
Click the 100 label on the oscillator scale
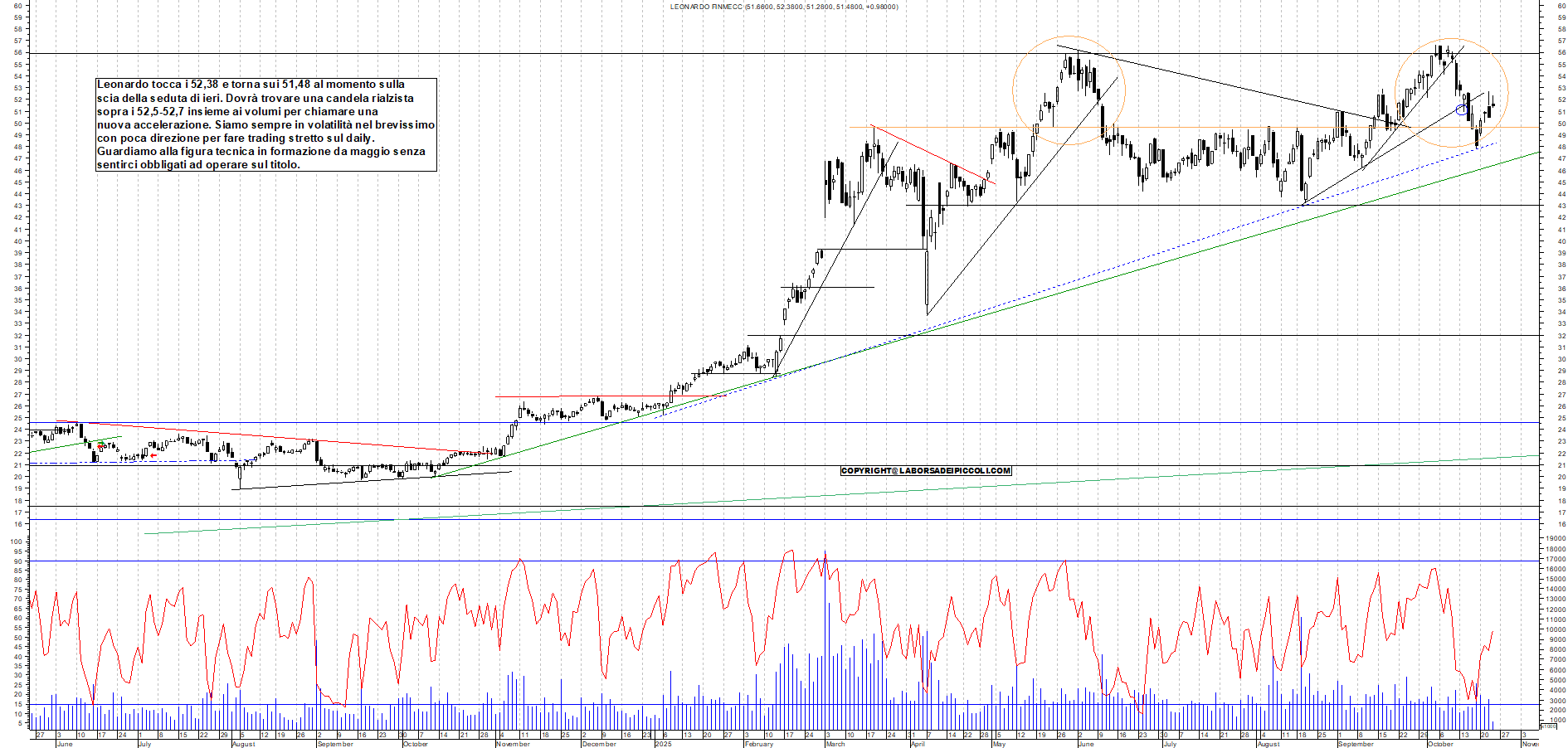point(16,542)
